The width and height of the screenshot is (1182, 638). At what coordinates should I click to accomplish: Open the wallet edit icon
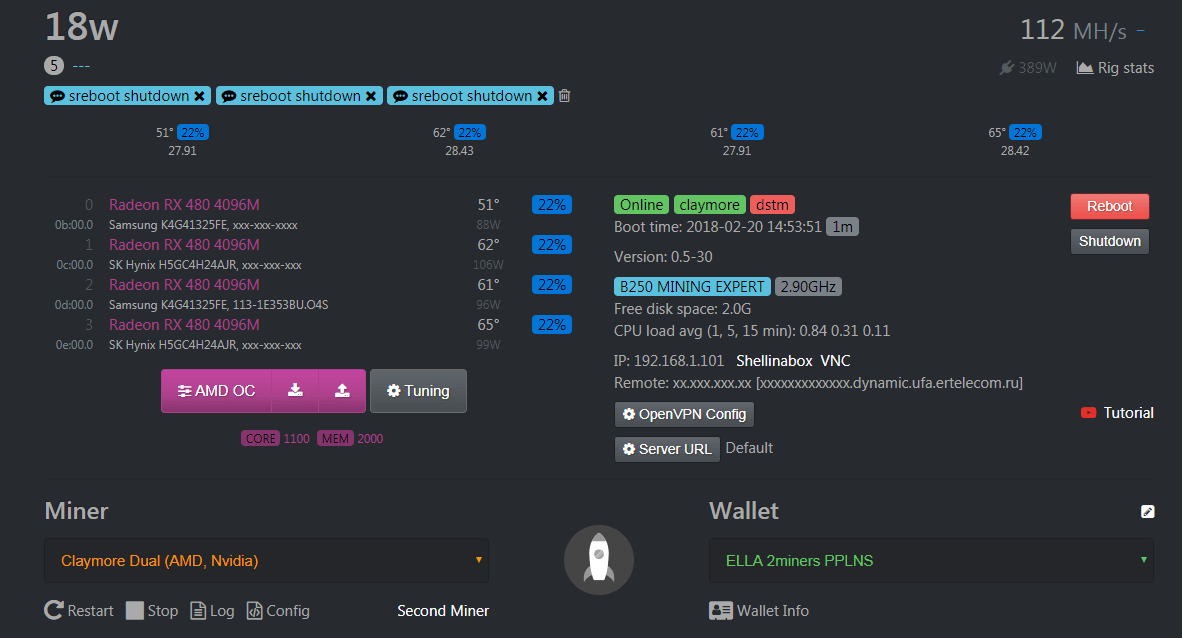pos(1148,512)
